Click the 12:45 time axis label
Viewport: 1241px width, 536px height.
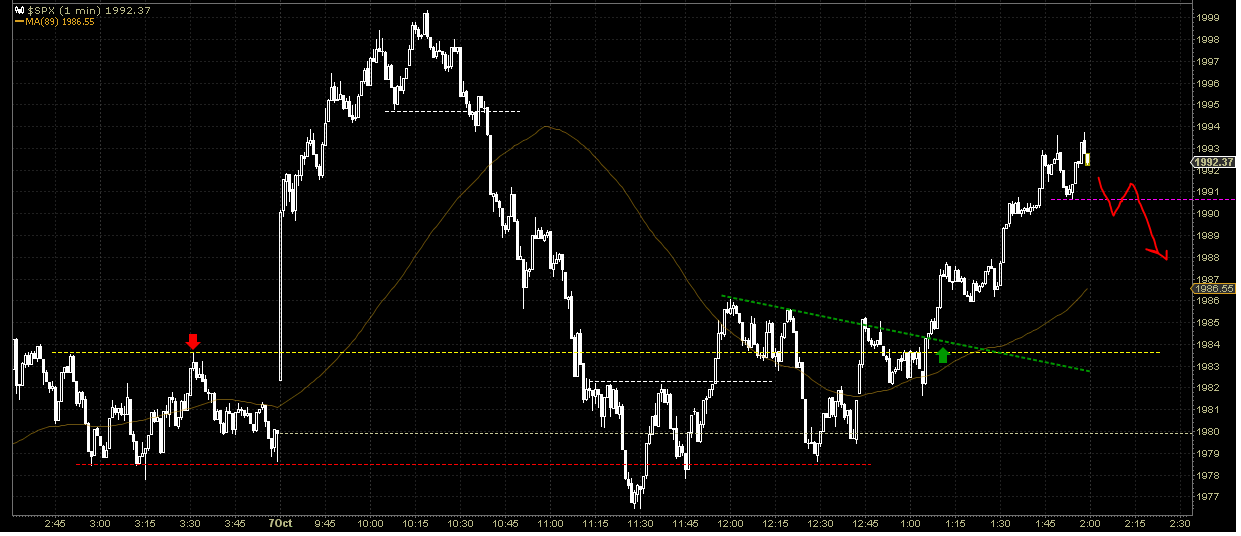coord(865,523)
